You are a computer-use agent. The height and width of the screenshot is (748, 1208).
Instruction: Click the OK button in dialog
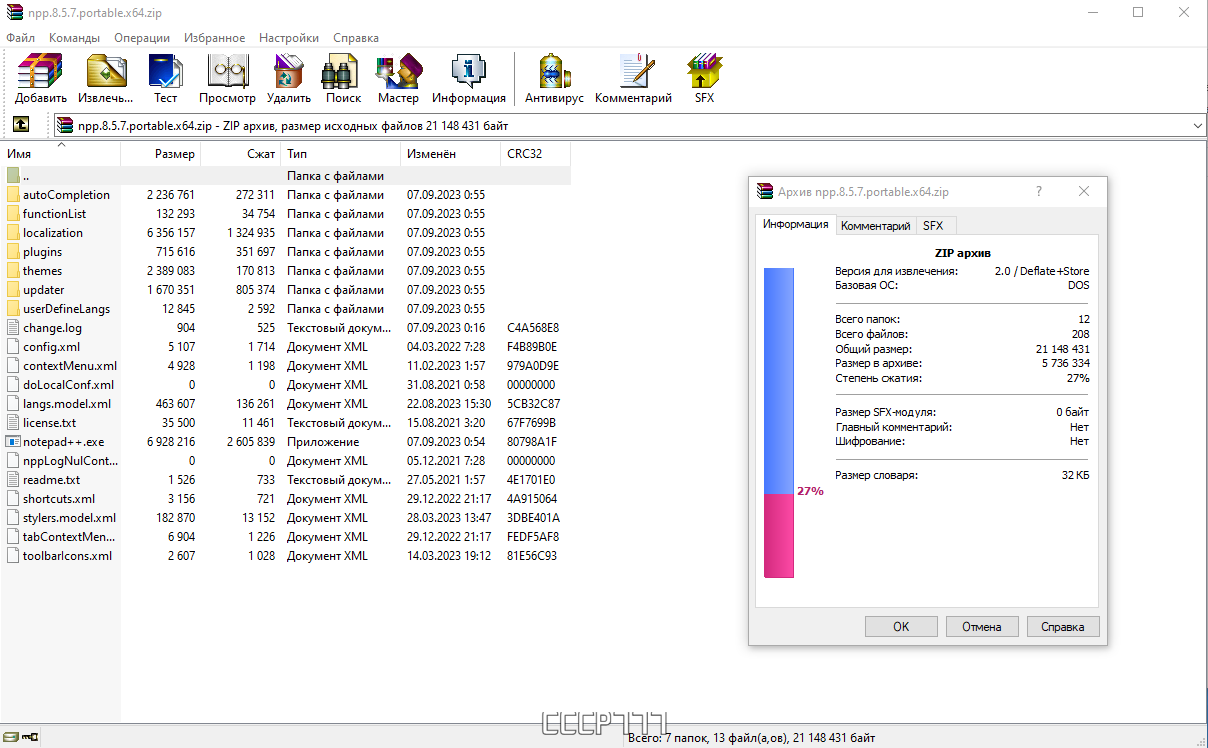click(901, 627)
